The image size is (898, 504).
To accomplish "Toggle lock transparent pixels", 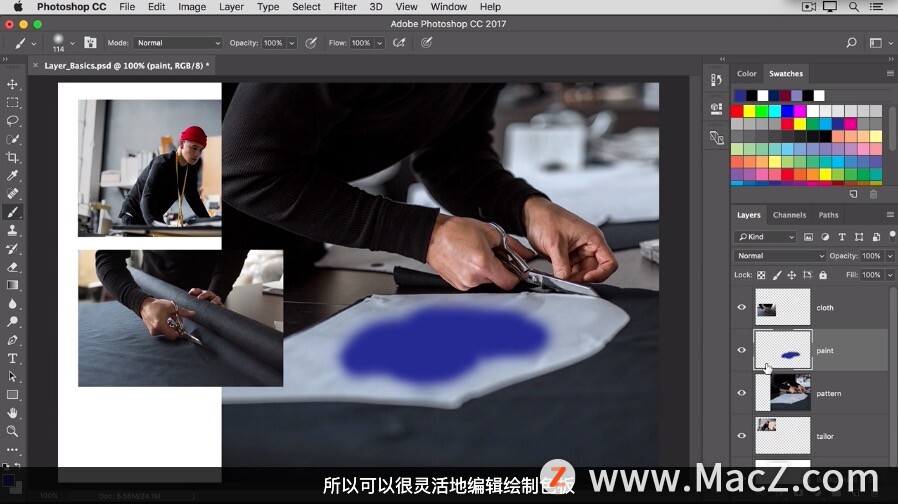I will [x=761, y=275].
